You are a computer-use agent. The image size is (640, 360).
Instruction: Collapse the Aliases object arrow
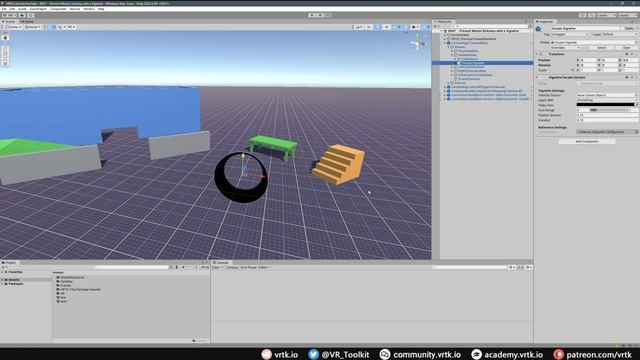449,47
